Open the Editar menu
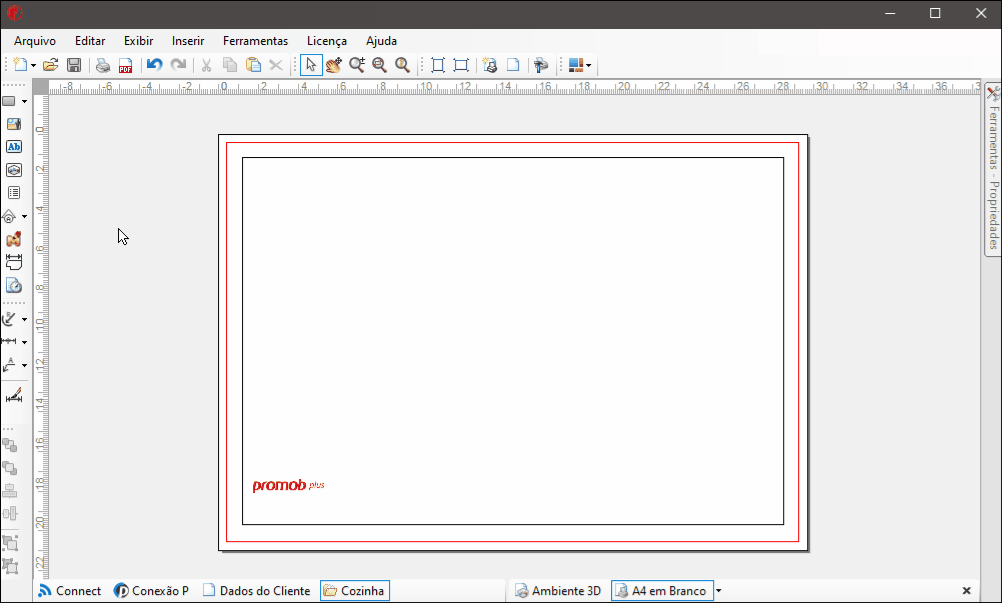 click(x=90, y=41)
